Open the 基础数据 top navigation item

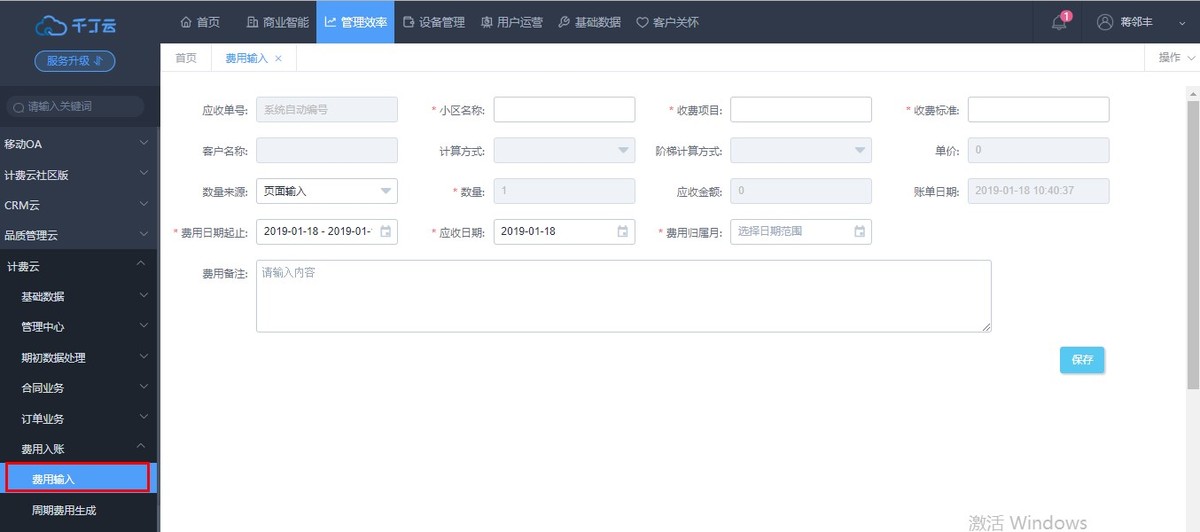[589, 22]
